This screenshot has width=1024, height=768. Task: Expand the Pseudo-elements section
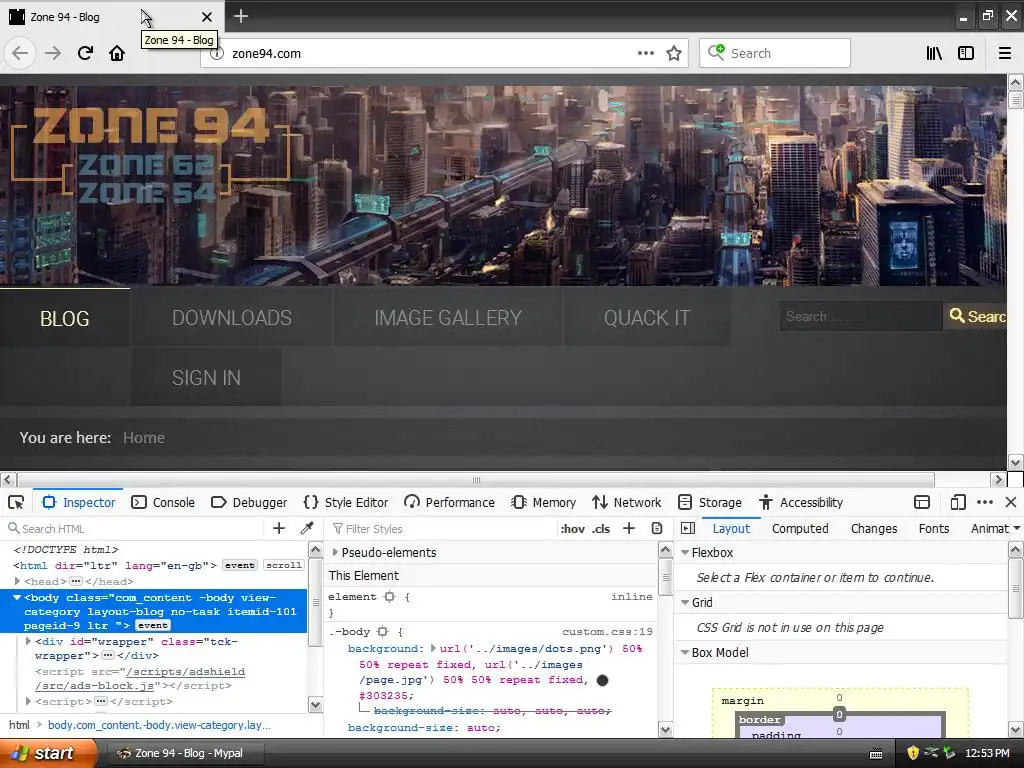335,552
